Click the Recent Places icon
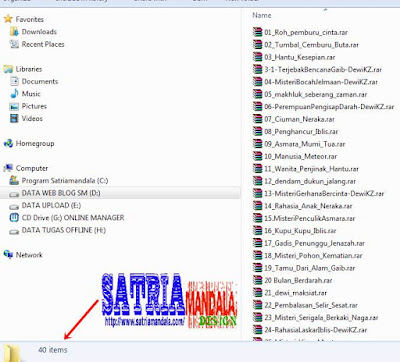 [x=14, y=44]
